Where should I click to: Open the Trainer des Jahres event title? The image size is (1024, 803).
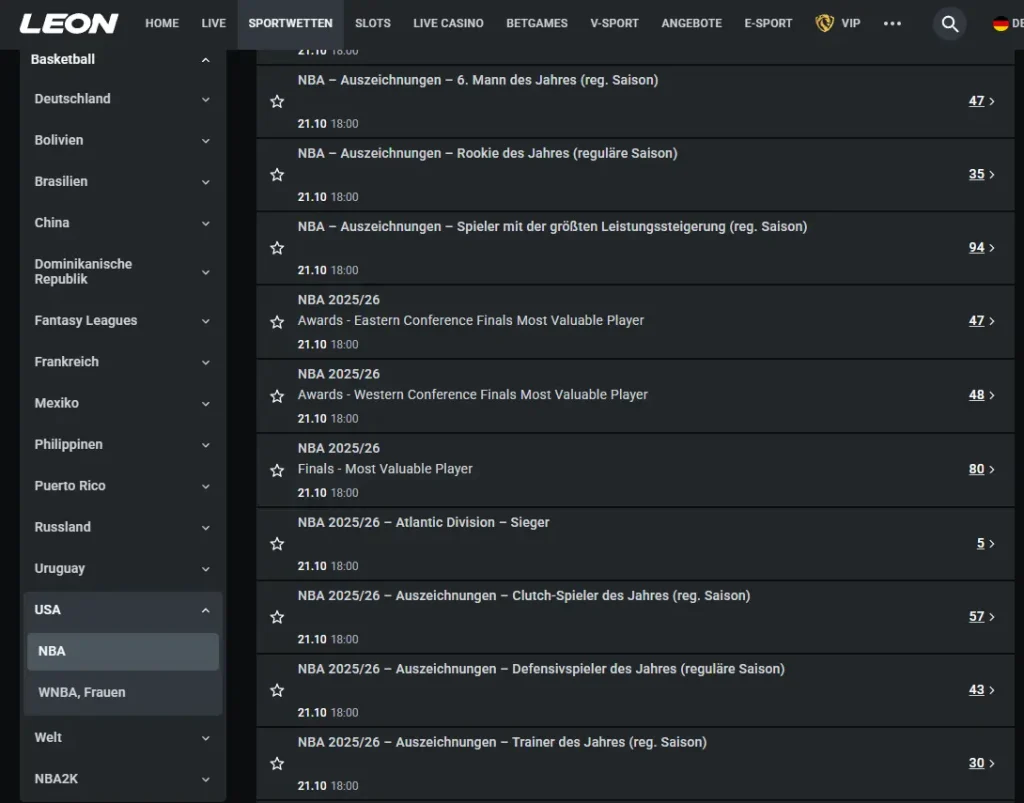[502, 742]
